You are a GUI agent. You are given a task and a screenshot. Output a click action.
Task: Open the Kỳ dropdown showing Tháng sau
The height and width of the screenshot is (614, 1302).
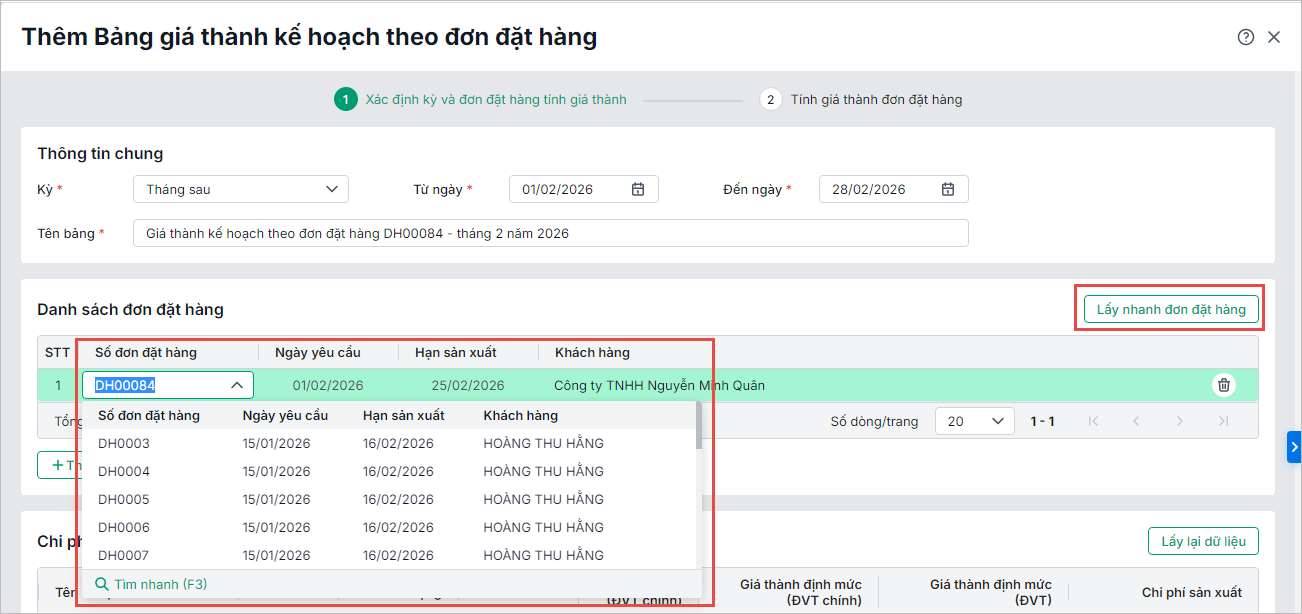click(241, 189)
